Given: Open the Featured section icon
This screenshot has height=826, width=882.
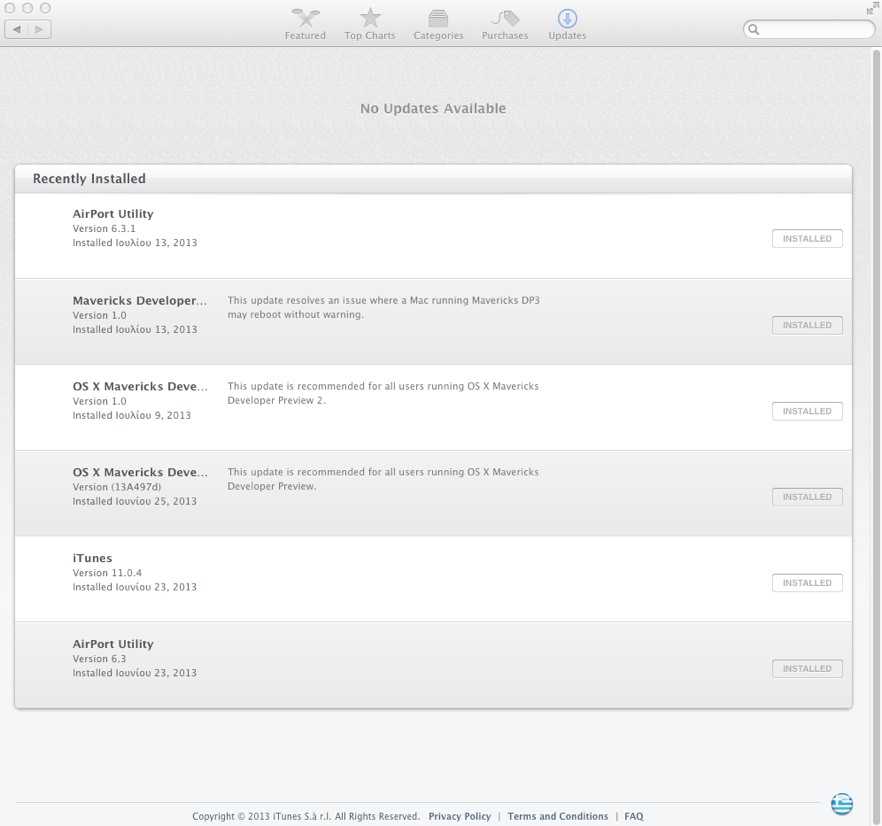Looking at the screenshot, I should point(305,18).
